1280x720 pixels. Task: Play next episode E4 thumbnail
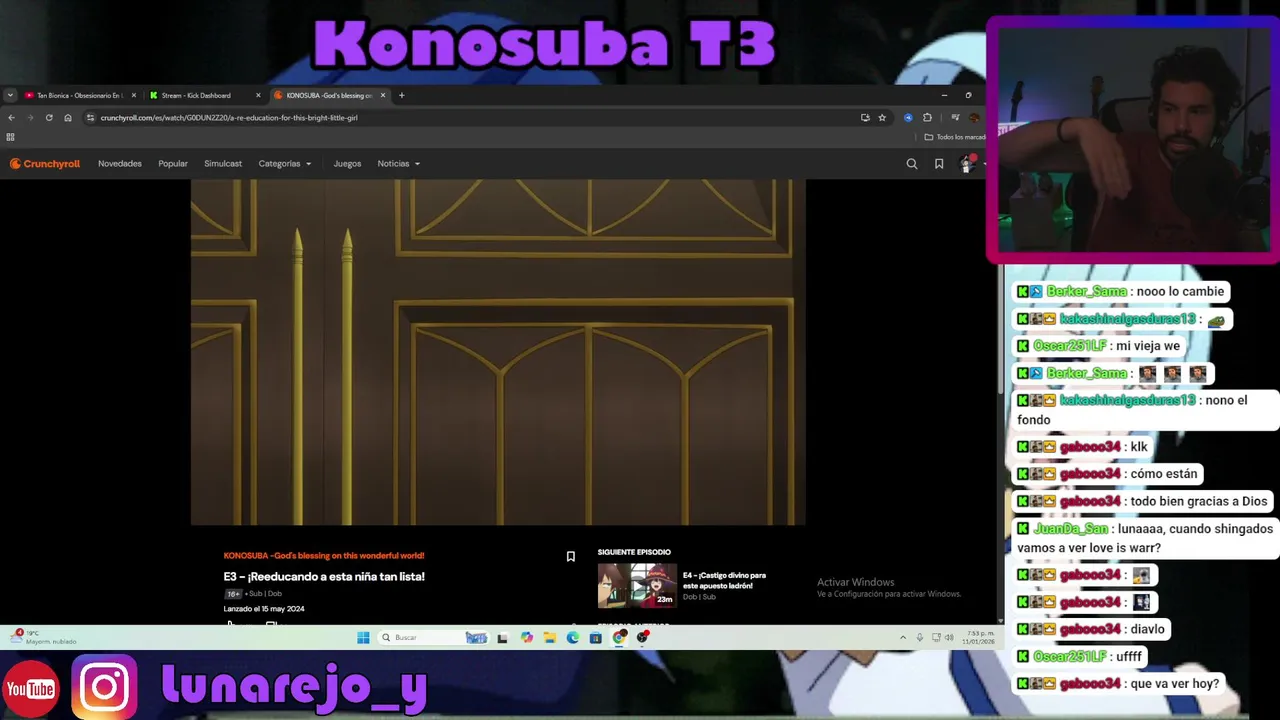[x=637, y=586]
